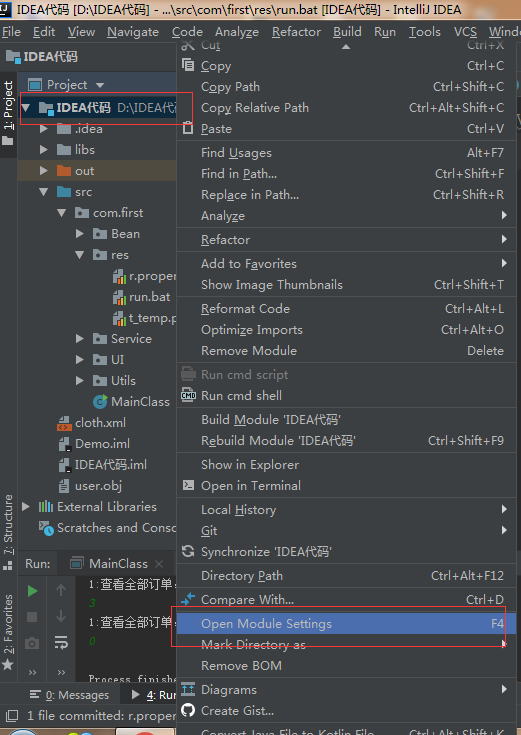Click the up arrow in Run panel
Image resolution: width=521 pixels, height=735 pixels.
[61, 590]
